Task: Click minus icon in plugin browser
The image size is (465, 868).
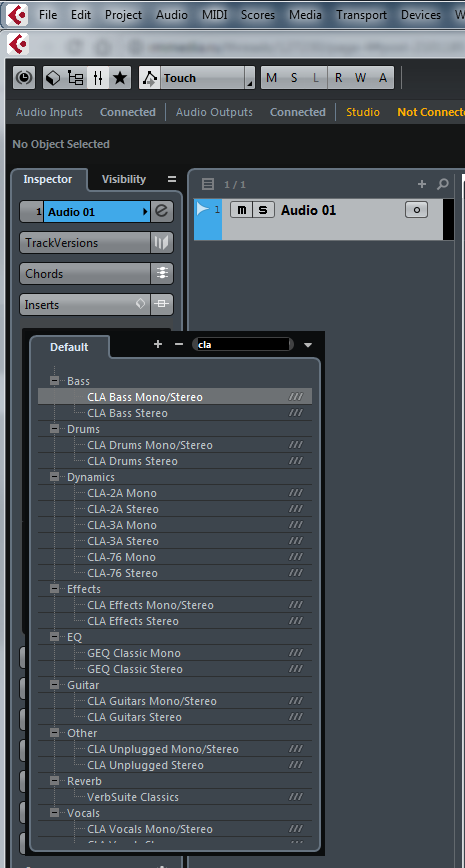Action: (x=178, y=344)
